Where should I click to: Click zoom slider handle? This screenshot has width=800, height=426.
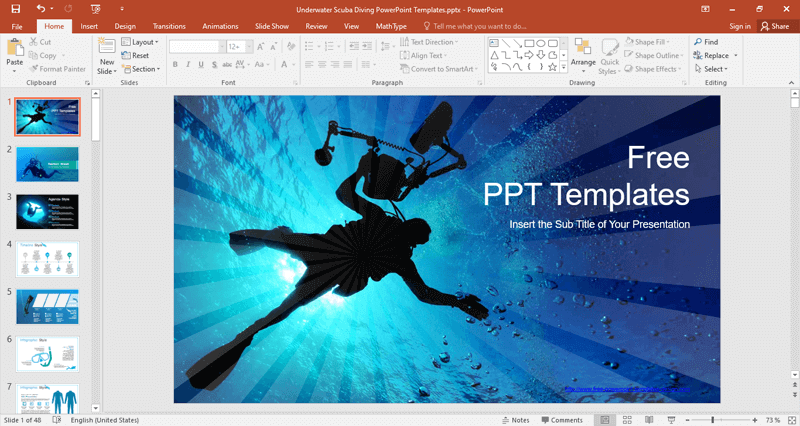point(712,420)
